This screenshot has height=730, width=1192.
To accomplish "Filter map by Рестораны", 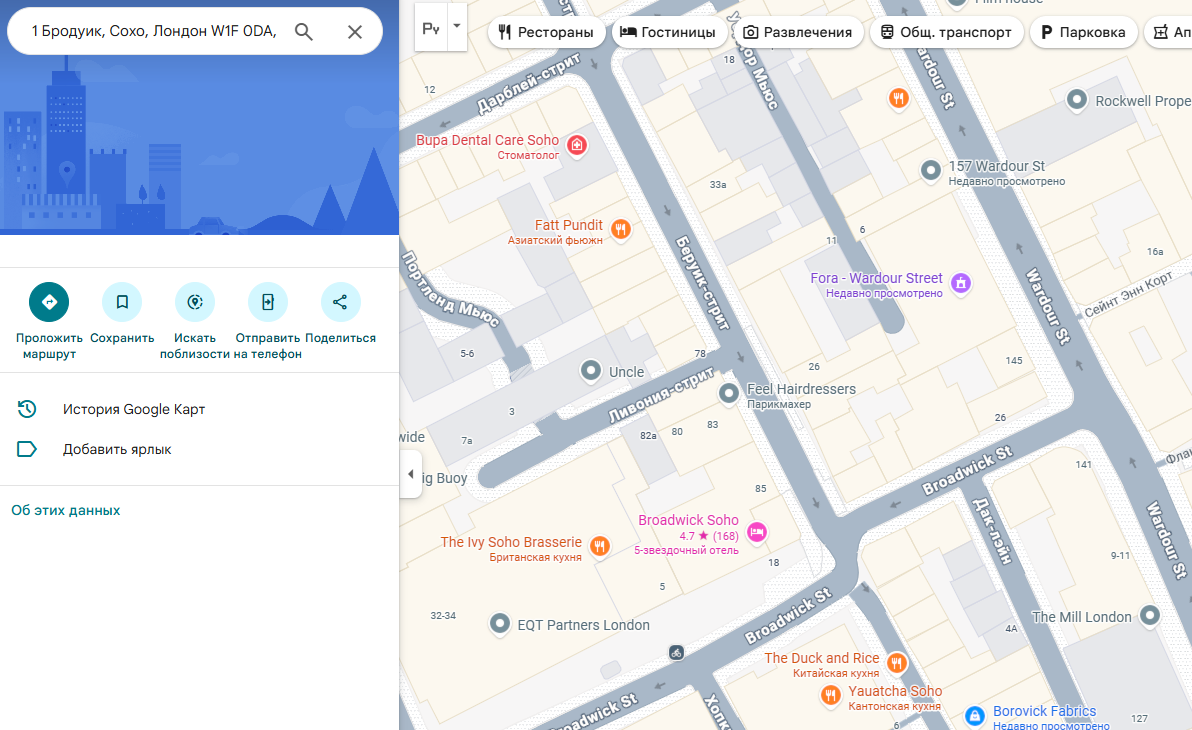I will point(546,32).
